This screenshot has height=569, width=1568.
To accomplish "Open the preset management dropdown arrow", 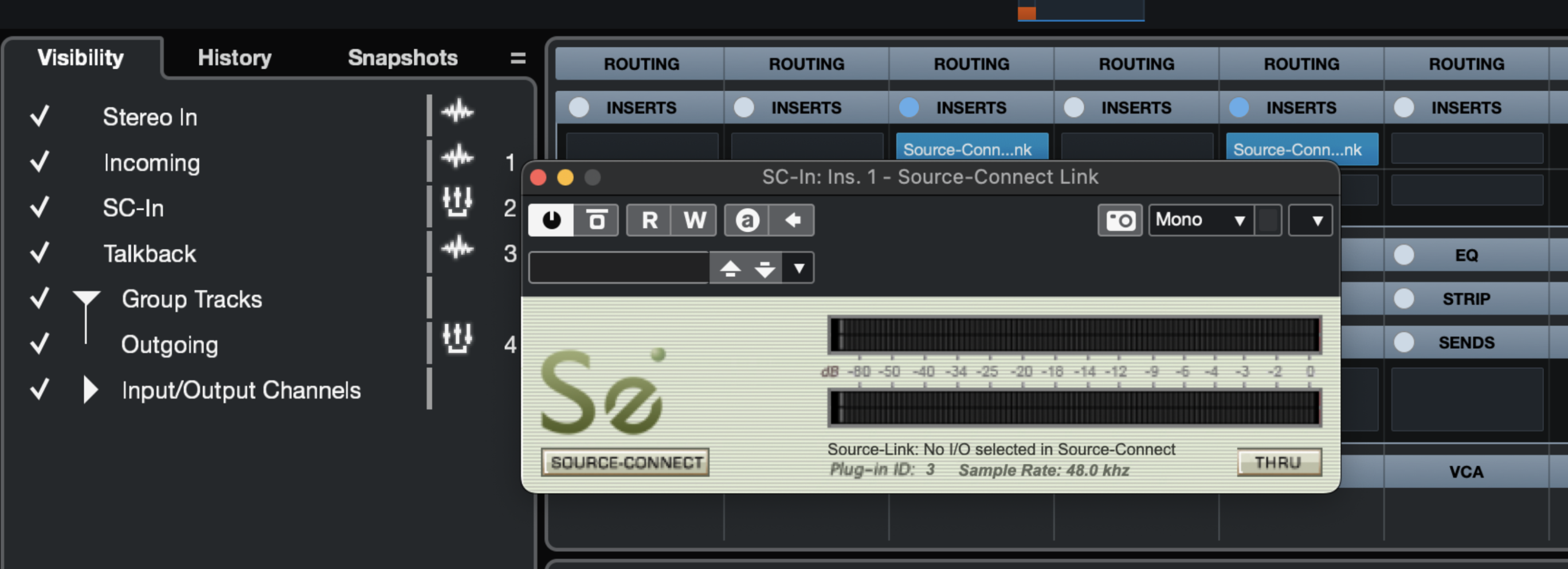I will click(798, 268).
